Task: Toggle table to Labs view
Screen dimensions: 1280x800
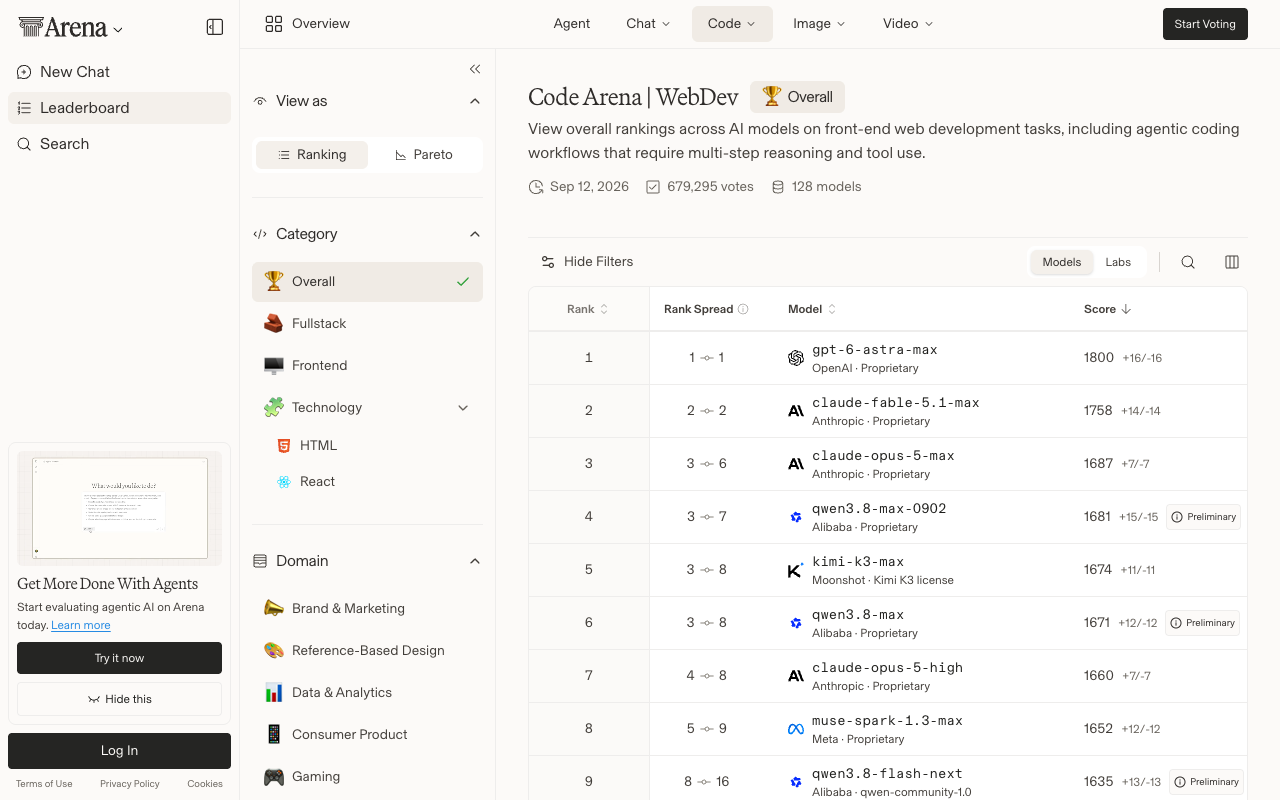Action: coord(1118,262)
